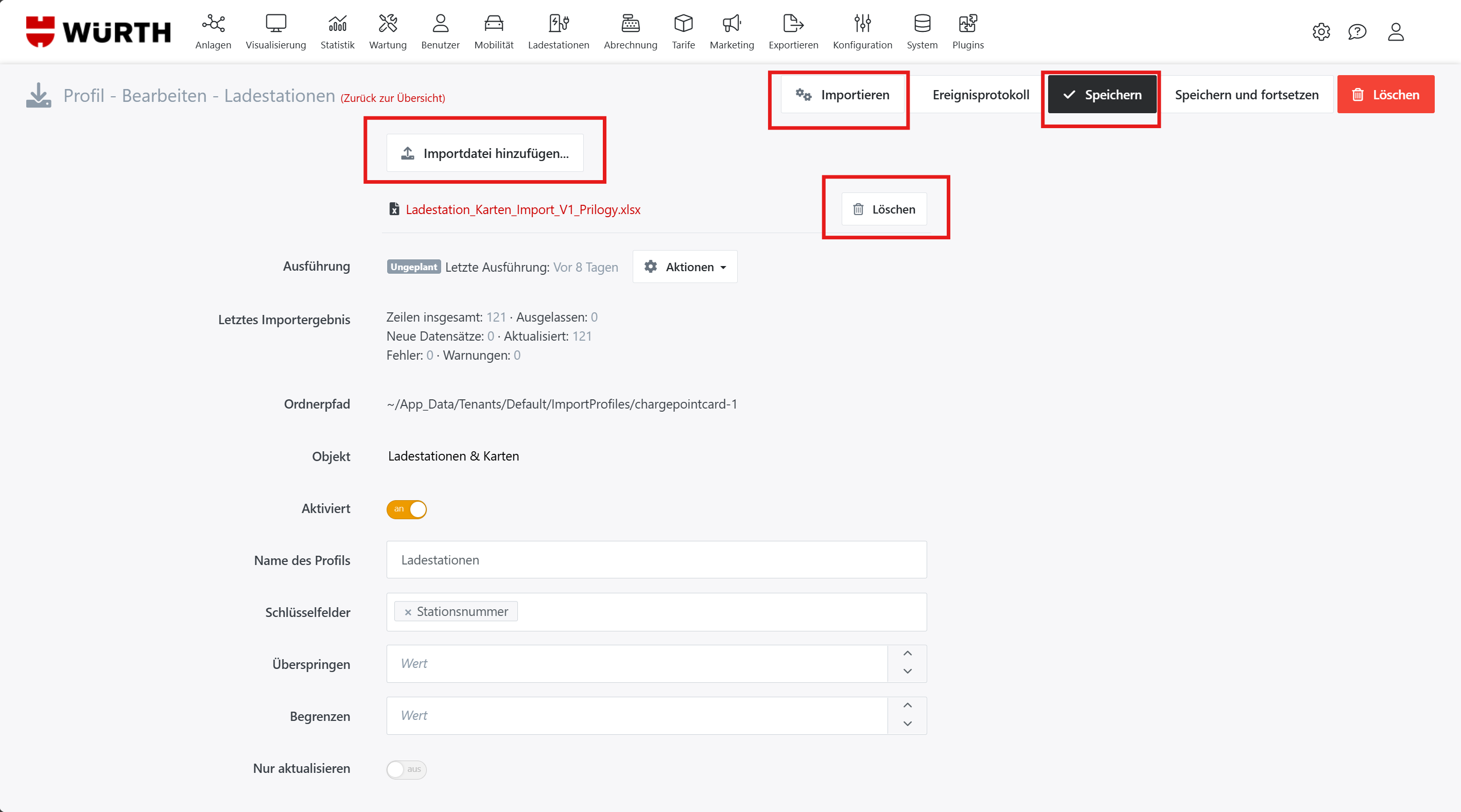Click the Wartung tools icon

pyautogui.click(x=387, y=24)
